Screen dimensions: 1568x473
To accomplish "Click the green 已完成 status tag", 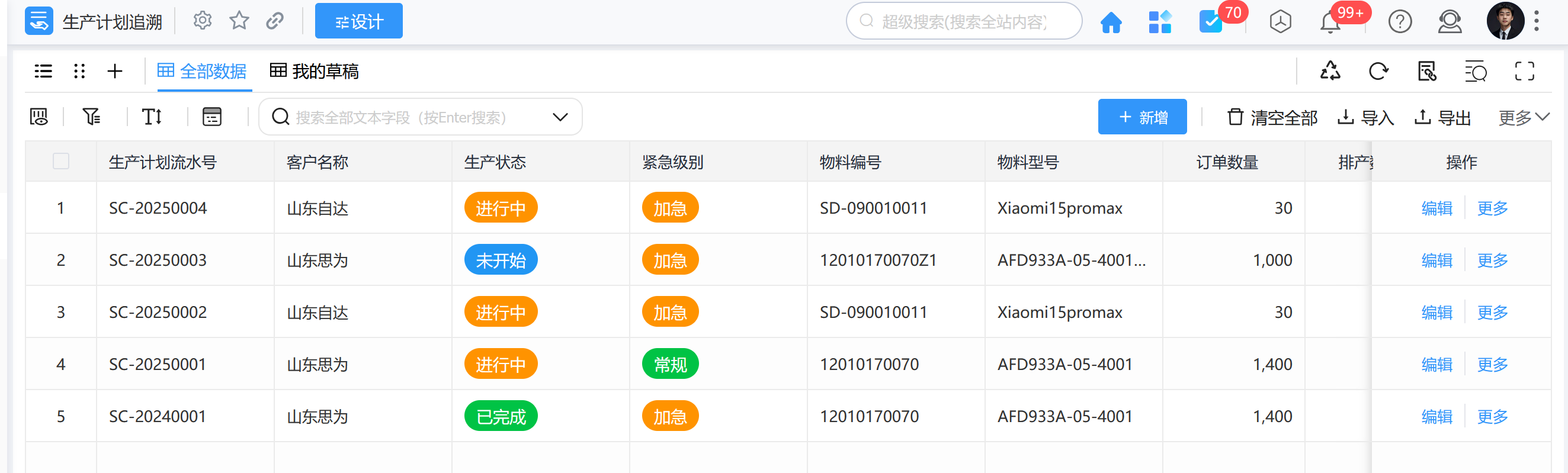I will [x=501, y=417].
